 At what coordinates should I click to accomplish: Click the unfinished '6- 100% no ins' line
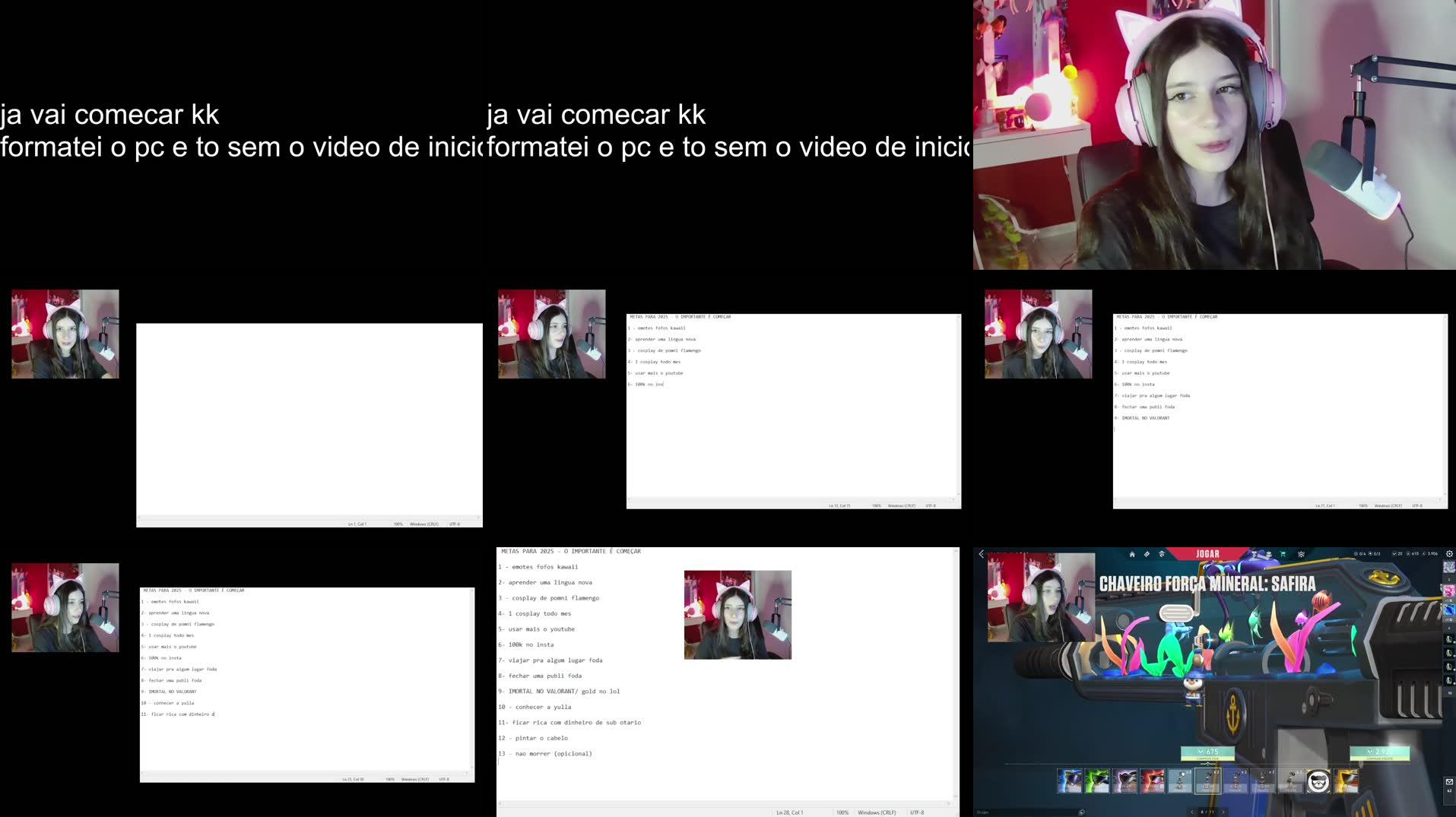pyautogui.click(x=646, y=385)
